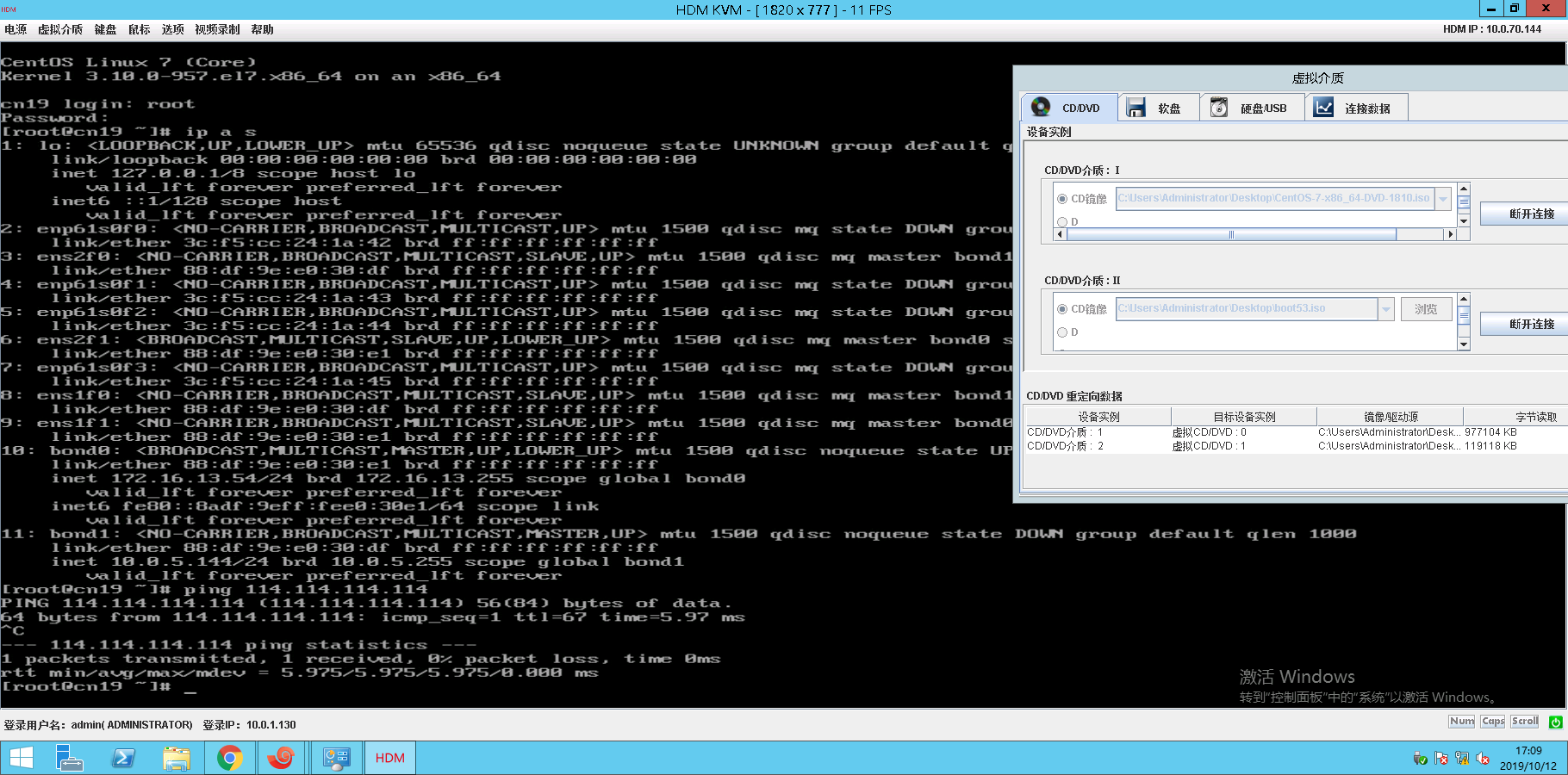Open the 鼠标 (Mouse) menu

pos(140,29)
